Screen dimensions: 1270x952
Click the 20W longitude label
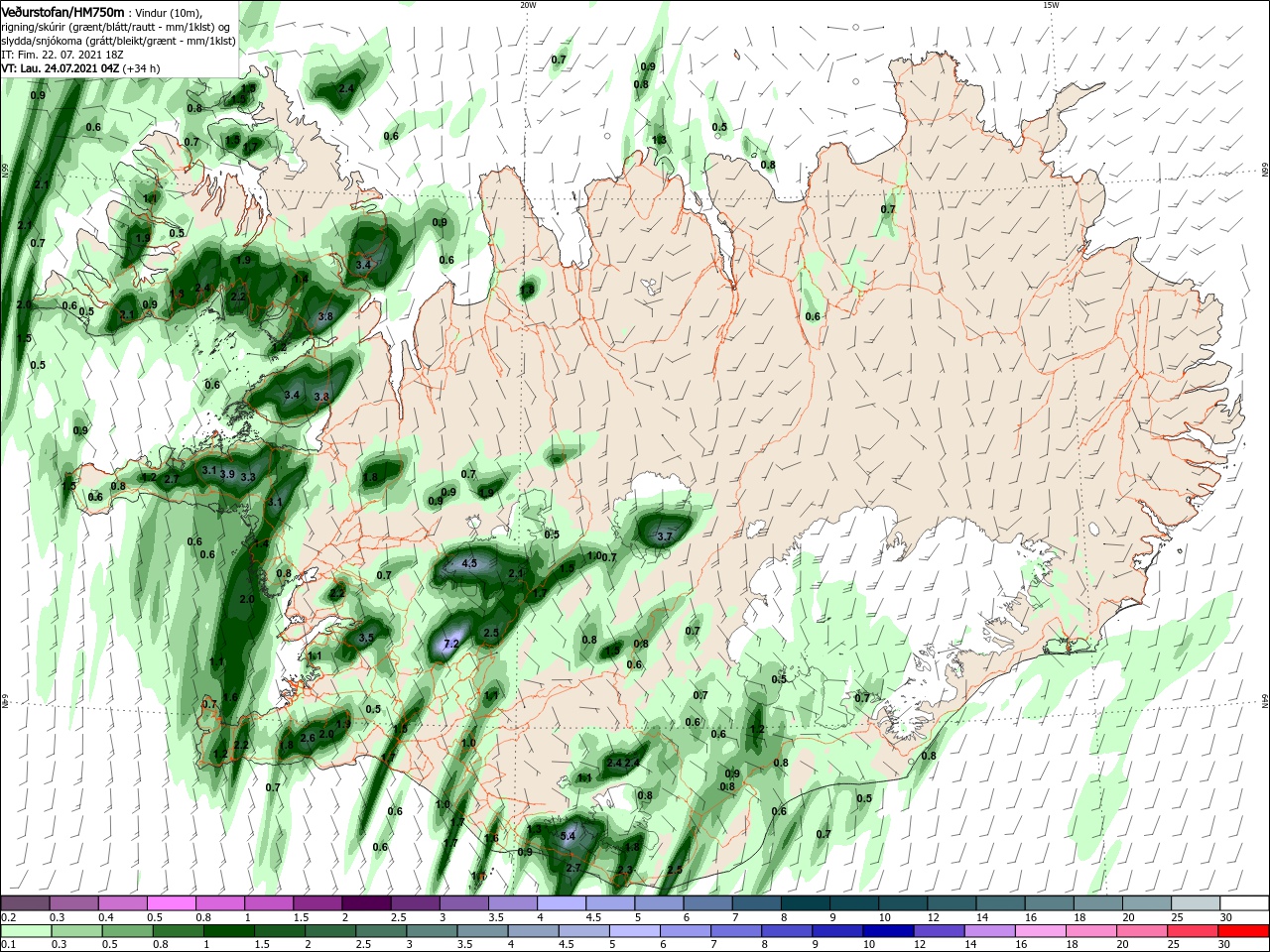528,5
